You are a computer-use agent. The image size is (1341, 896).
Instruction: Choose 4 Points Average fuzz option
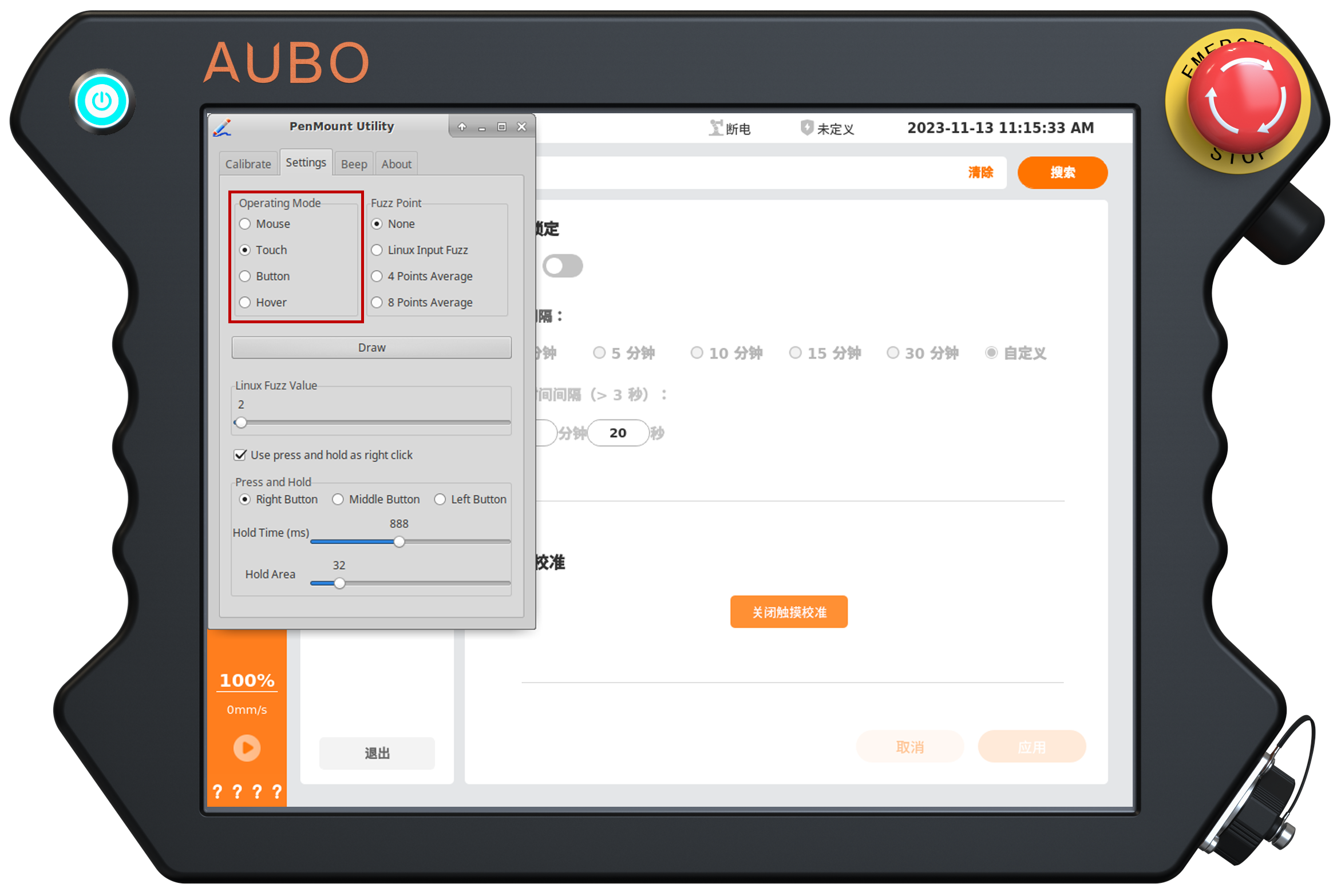[422, 276]
